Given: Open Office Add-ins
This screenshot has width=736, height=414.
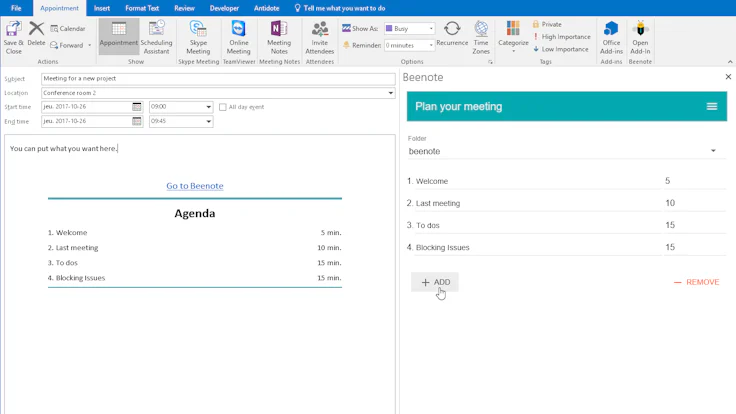Looking at the screenshot, I should [611, 37].
